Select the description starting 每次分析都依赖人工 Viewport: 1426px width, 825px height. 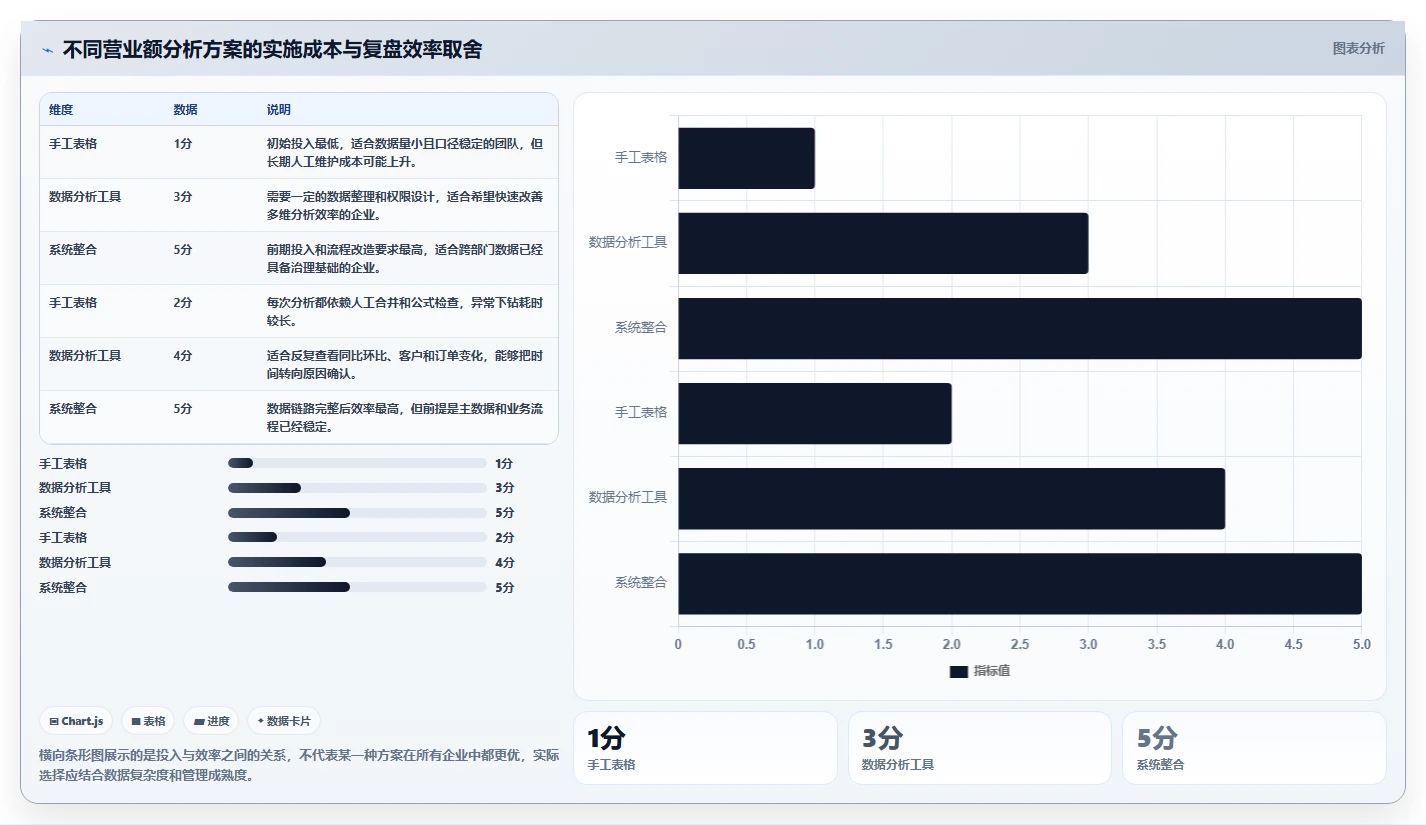[x=405, y=311]
